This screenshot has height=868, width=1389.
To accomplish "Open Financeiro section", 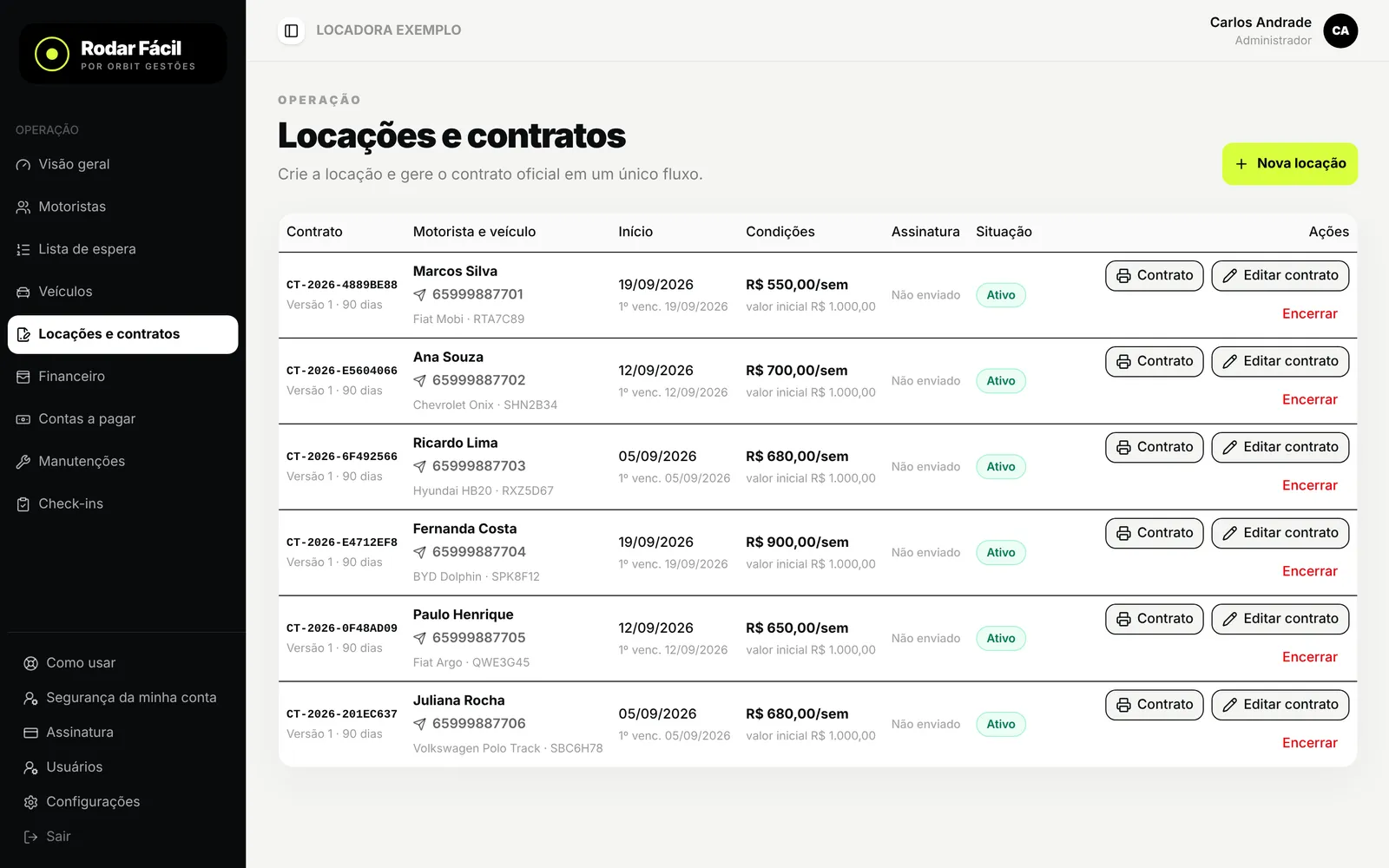I will 123,377.
